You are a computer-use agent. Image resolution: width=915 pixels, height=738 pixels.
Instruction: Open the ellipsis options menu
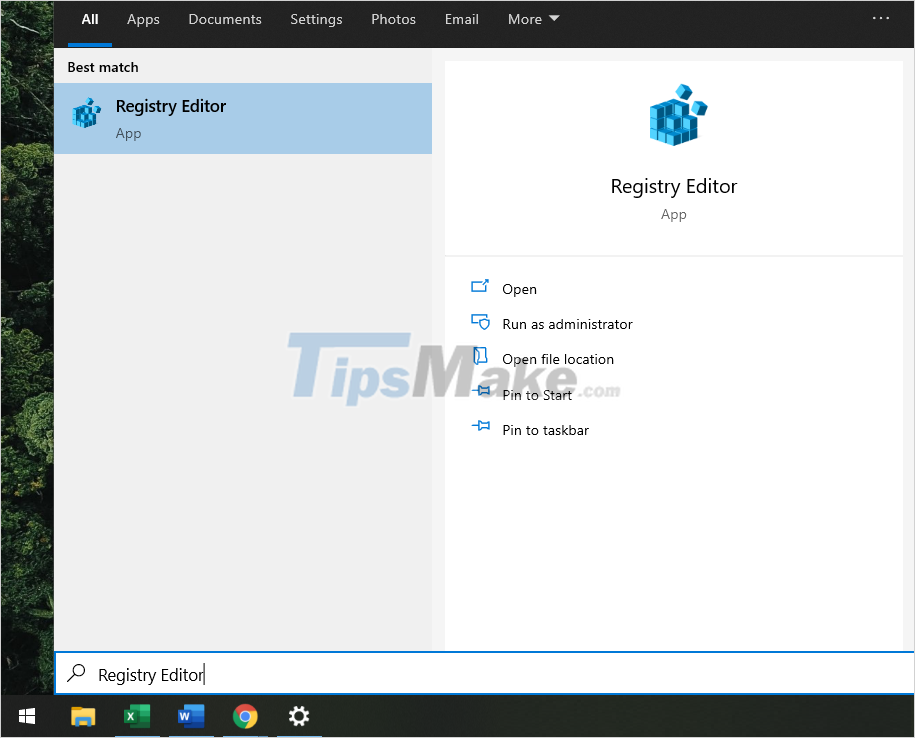click(x=881, y=17)
